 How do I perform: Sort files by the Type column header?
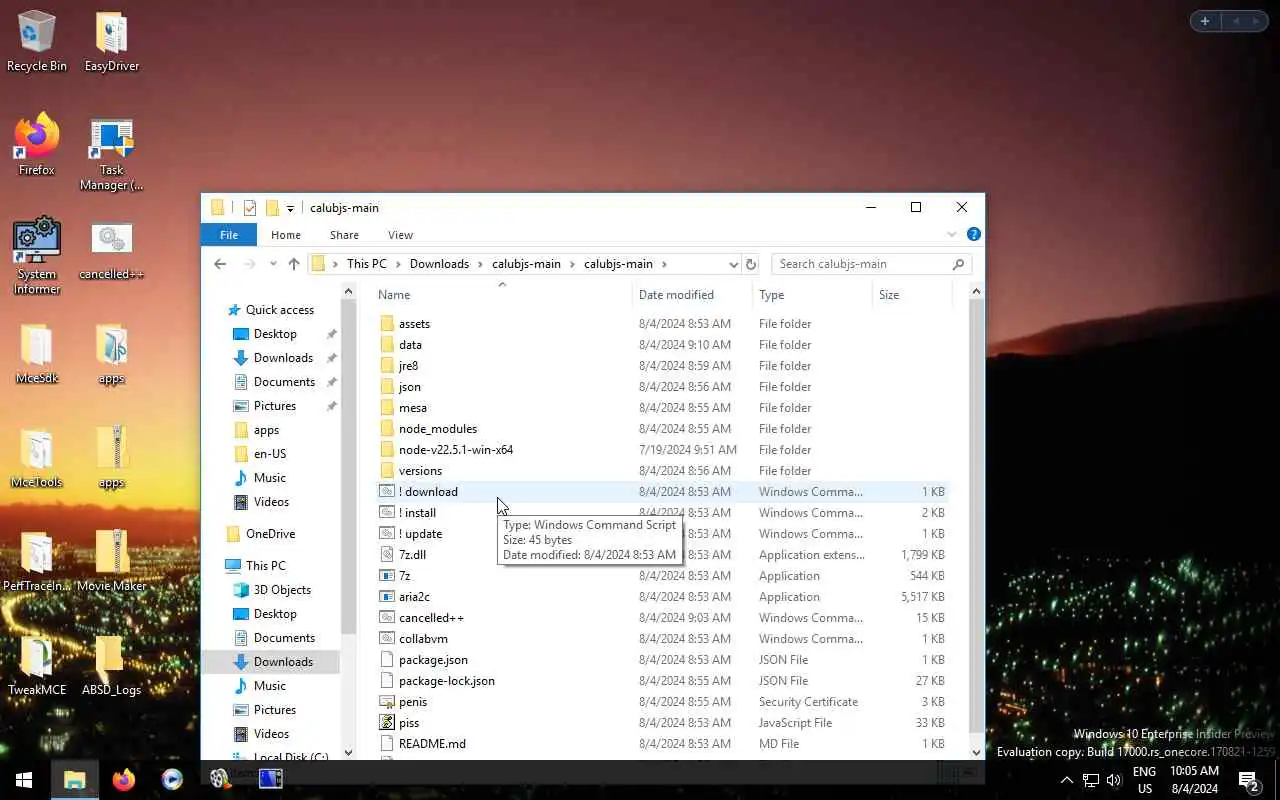(812, 295)
